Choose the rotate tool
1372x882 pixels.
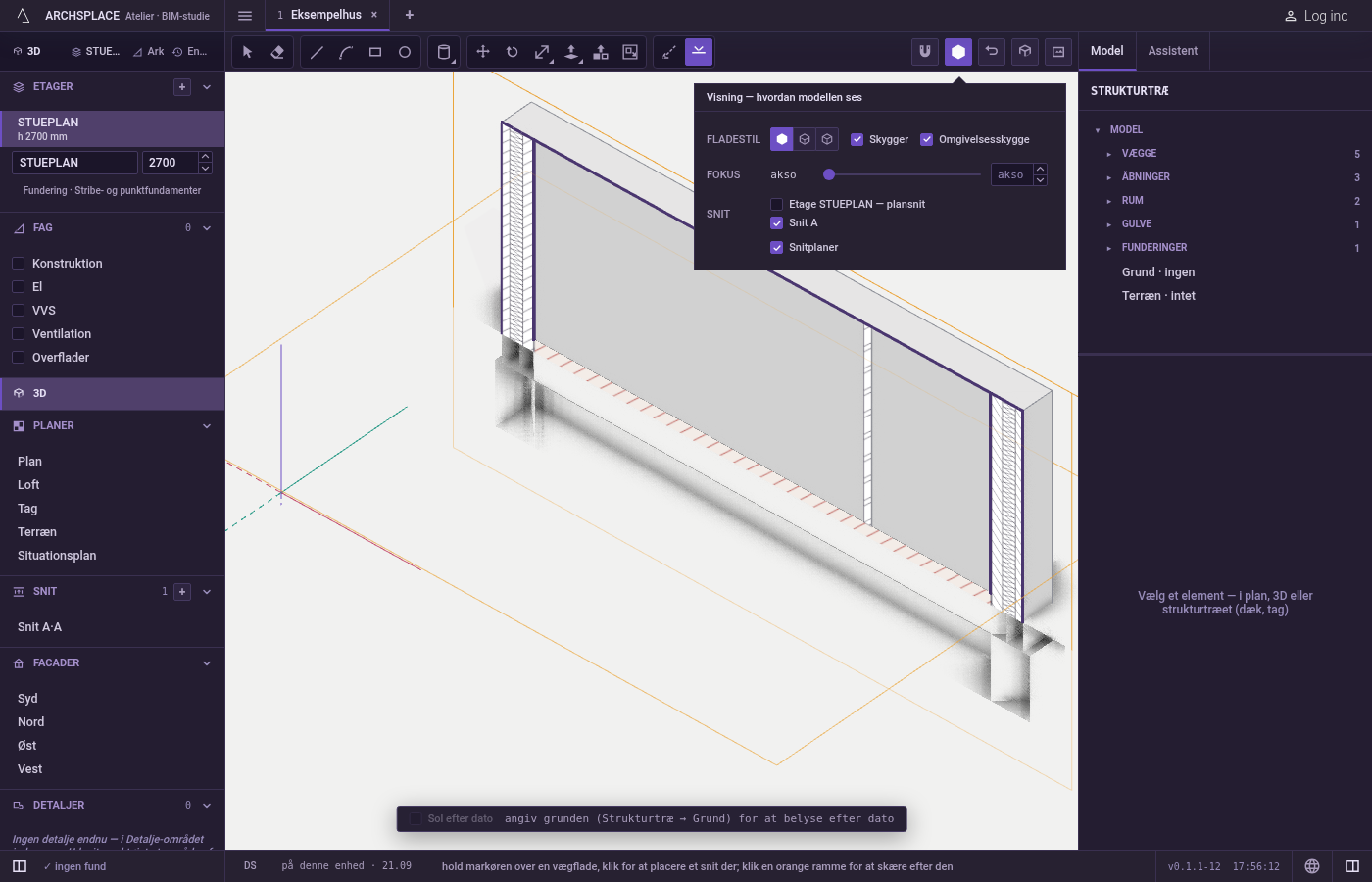(x=513, y=52)
